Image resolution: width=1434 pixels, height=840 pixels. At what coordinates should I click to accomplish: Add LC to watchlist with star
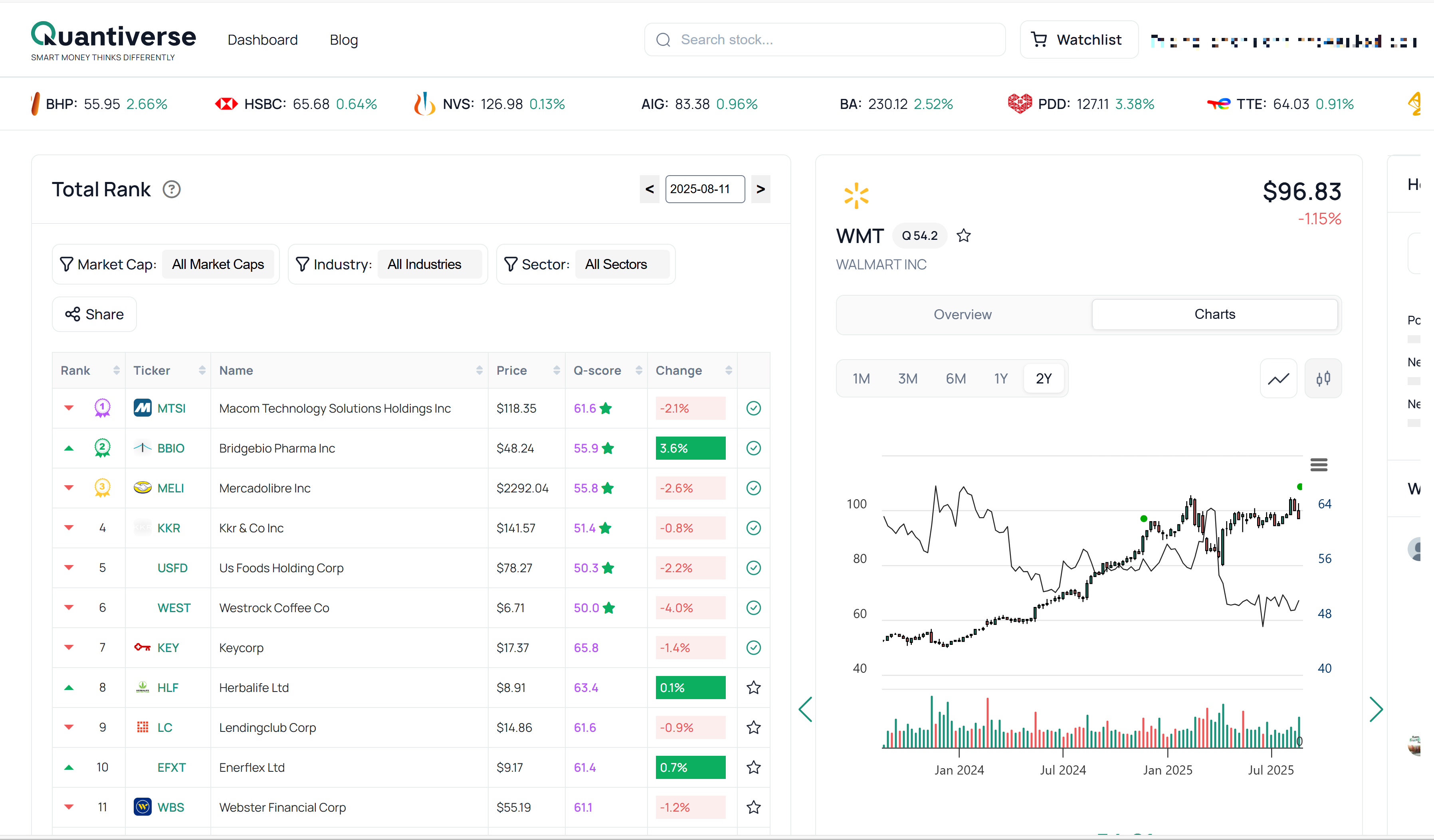point(753,727)
